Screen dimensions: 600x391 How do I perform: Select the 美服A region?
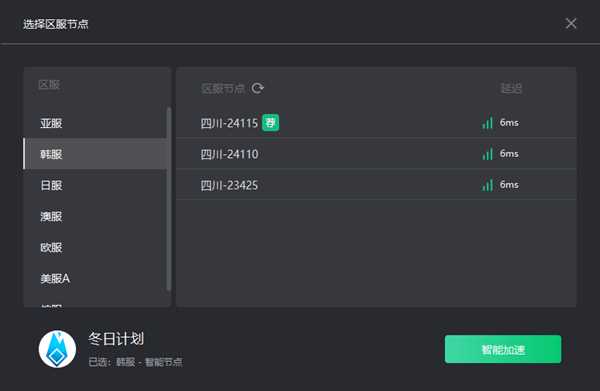pos(95,278)
